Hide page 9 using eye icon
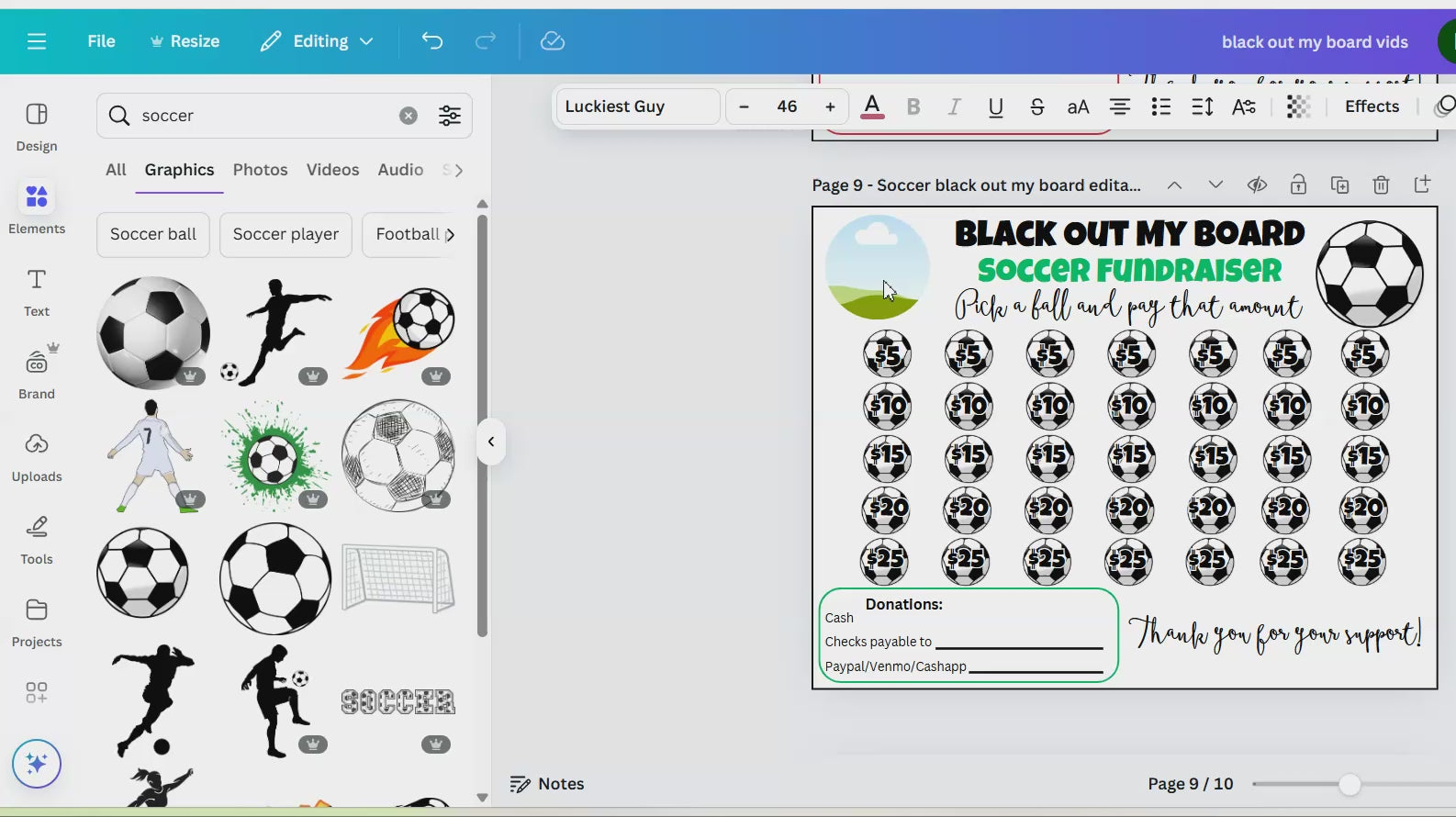The height and width of the screenshot is (817, 1456). [1257, 185]
